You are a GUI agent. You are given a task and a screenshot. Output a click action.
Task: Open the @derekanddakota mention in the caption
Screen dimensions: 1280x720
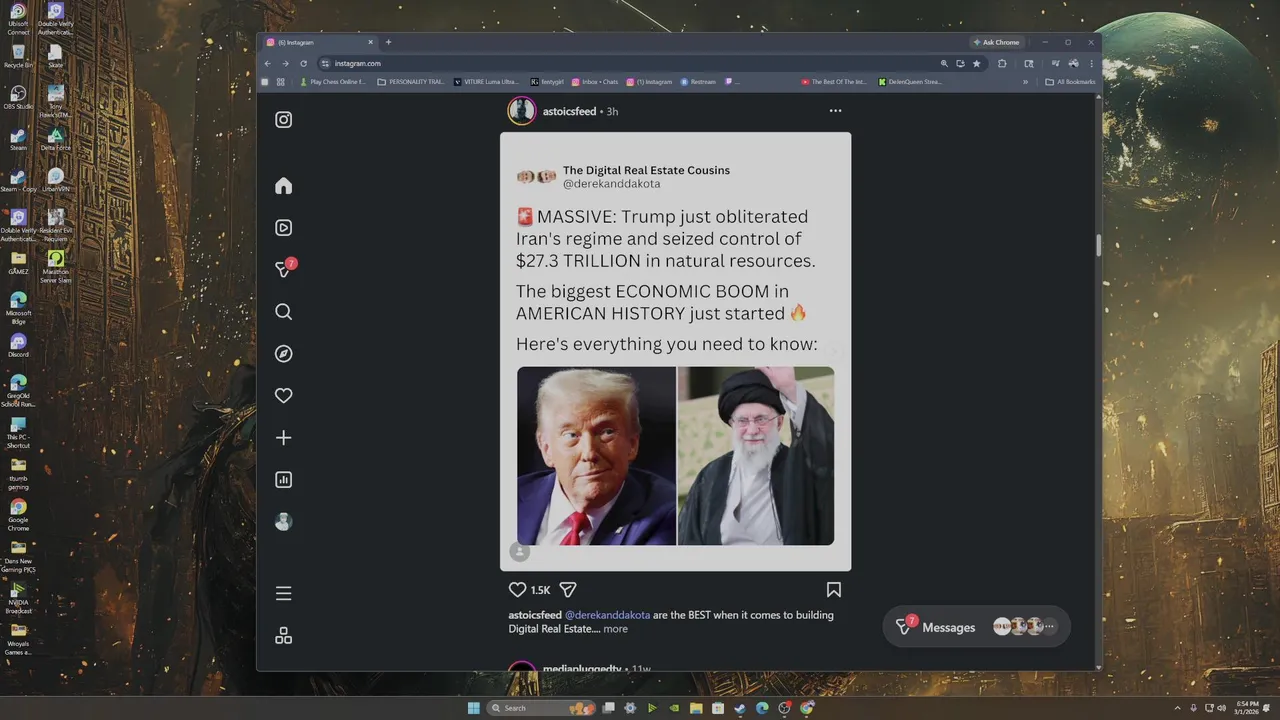click(608, 615)
